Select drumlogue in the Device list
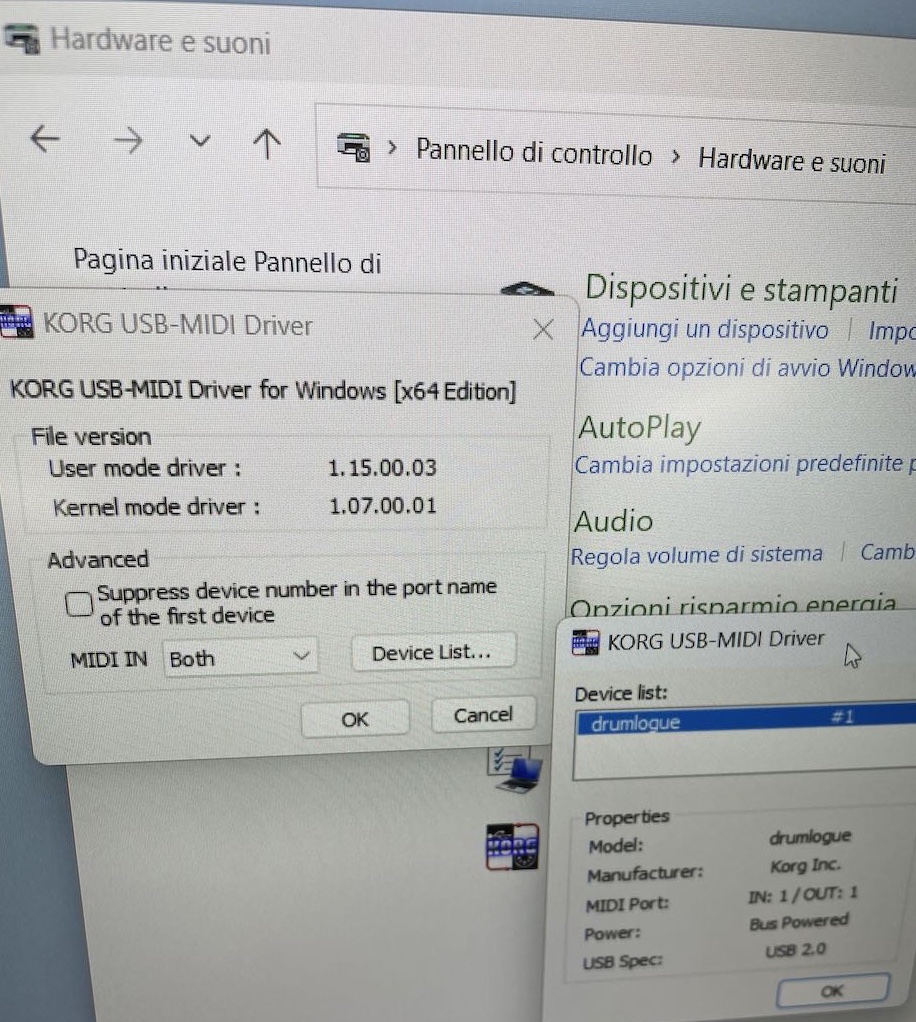Image resolution: width=916 pixels, height=1022 pixels. point(745,722)
